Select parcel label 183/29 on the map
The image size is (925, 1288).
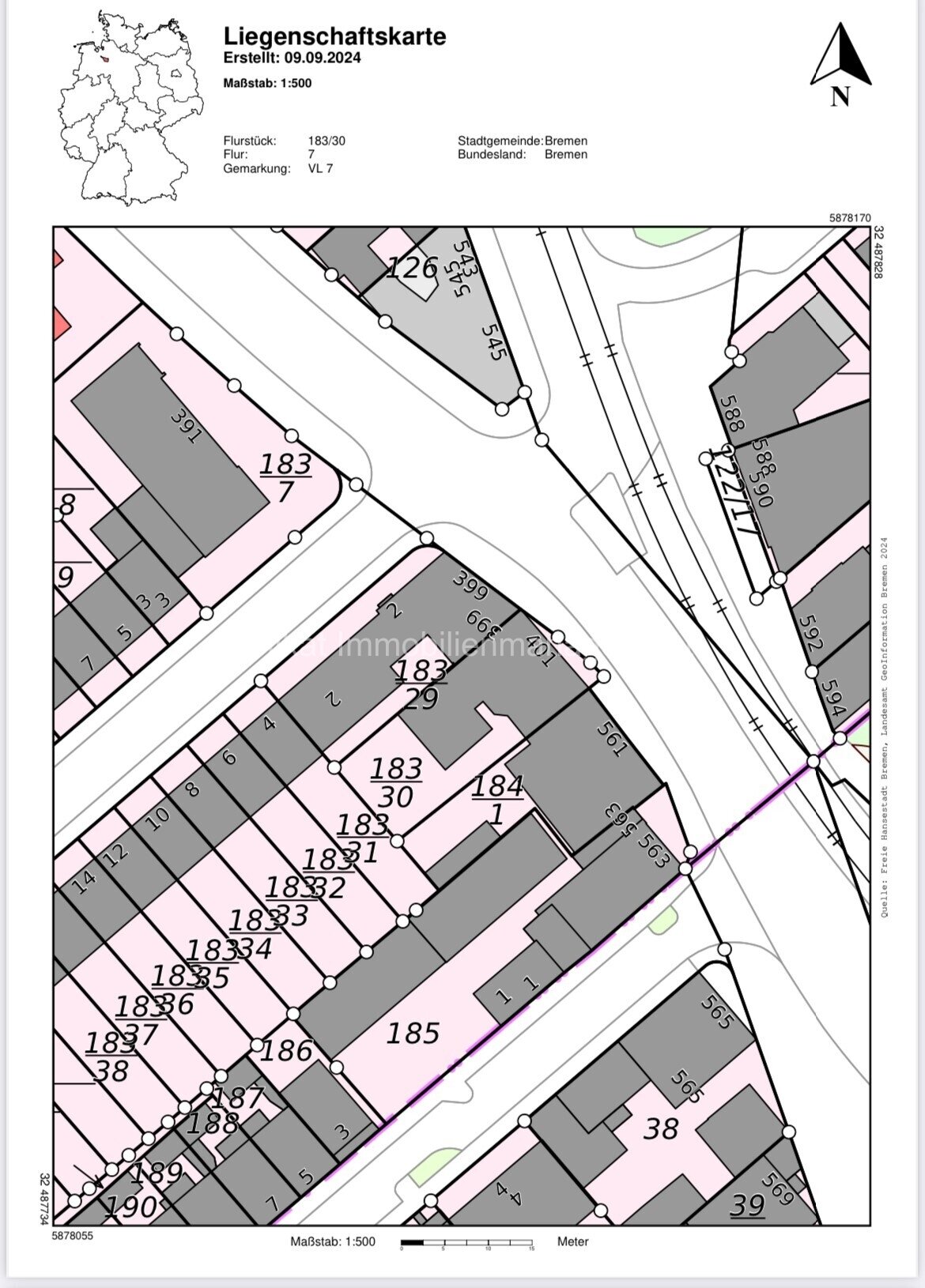[421, 684]
